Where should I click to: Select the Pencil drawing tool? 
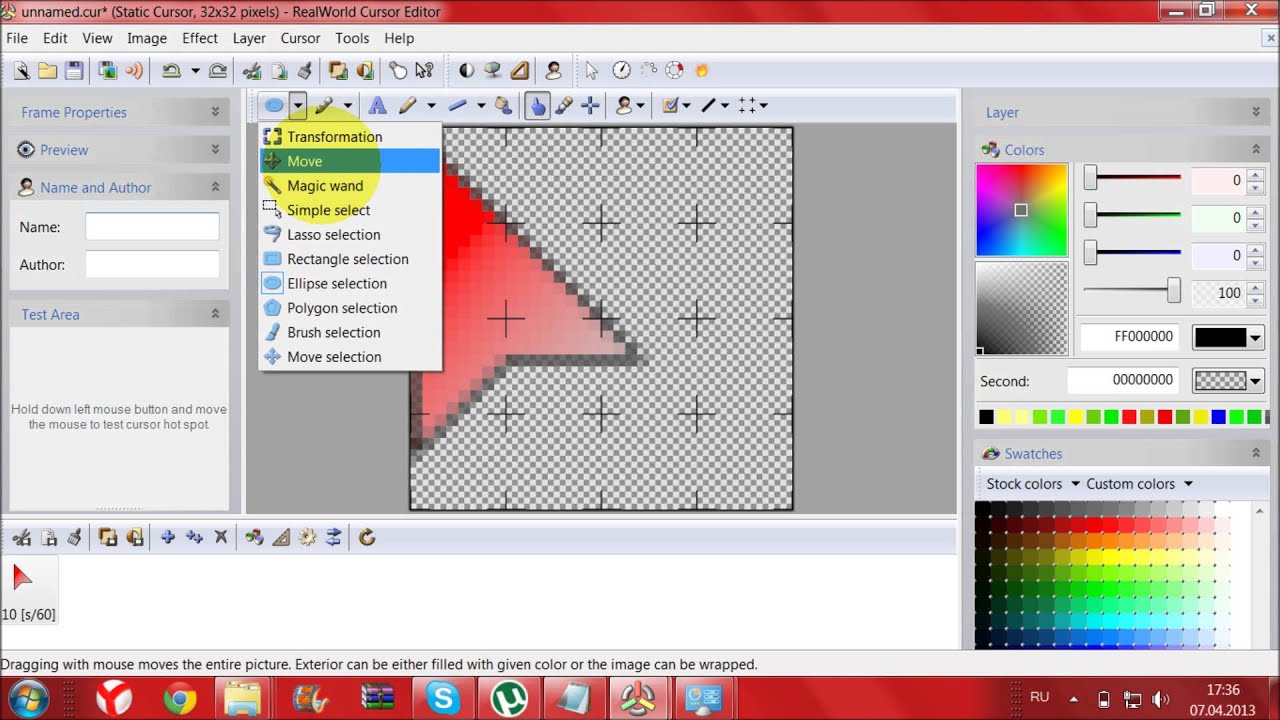tap(408, 105)
